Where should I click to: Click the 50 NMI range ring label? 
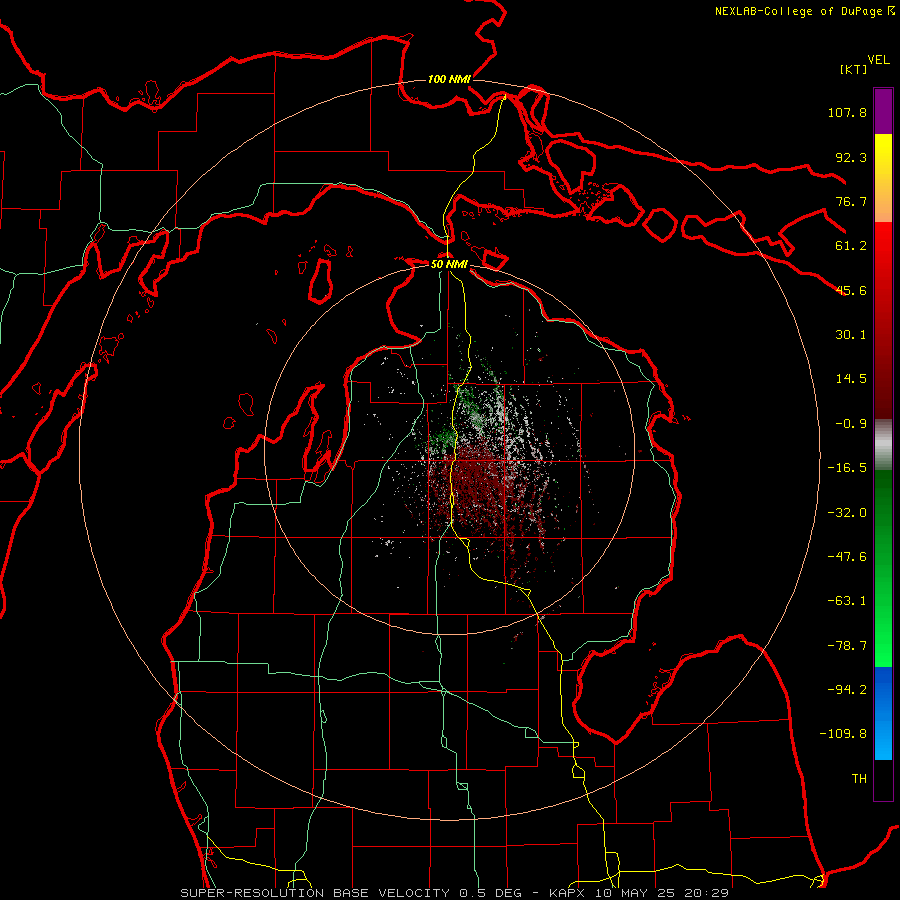pyautogui.click(x=449, y=264)
